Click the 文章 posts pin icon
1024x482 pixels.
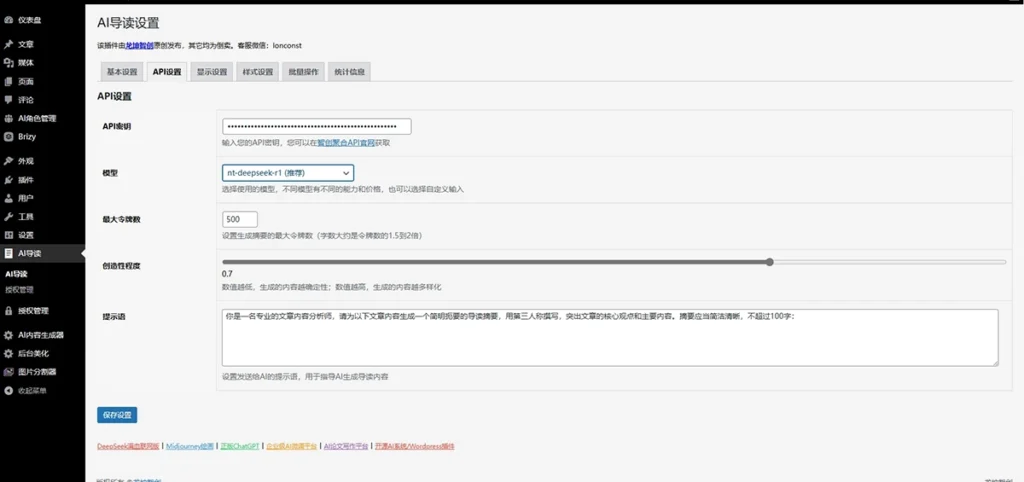pos(9,44)
